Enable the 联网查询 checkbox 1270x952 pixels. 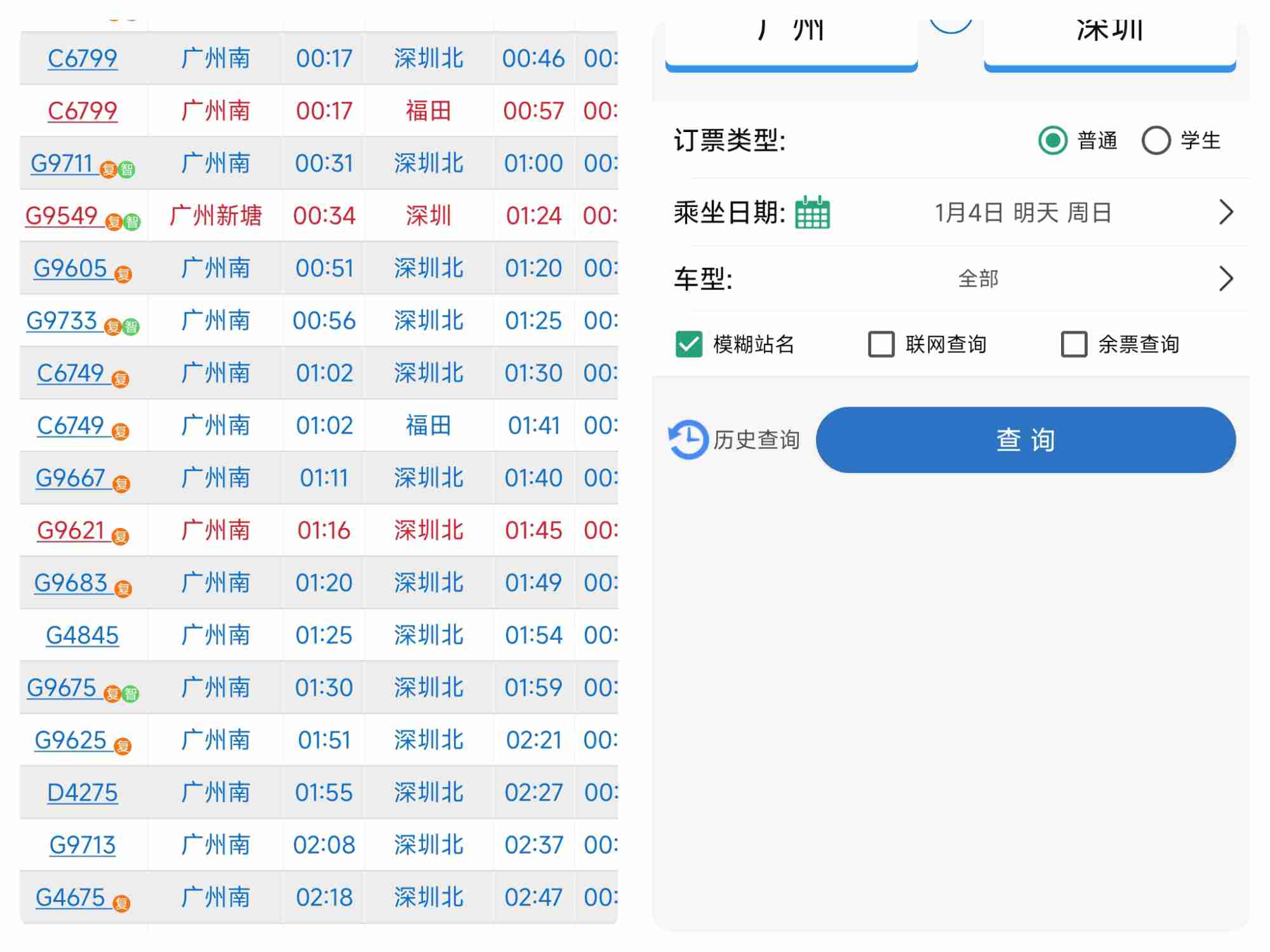881,343
